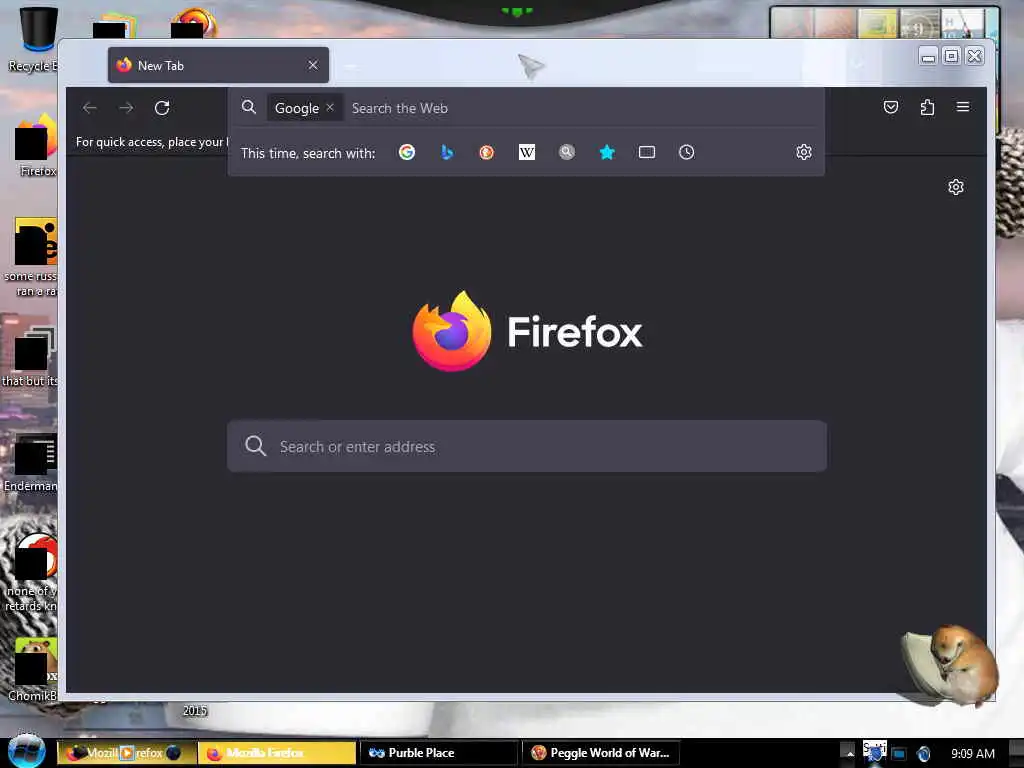Search bookmarks using the star icon

[607, 152]
